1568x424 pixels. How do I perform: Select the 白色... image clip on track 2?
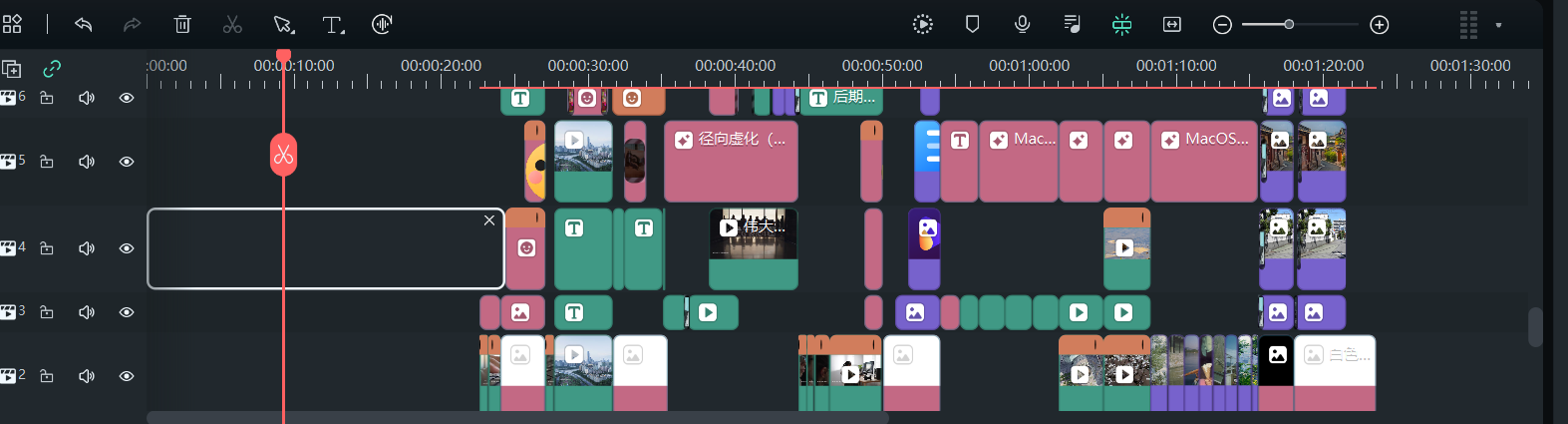click(1335, 373)
